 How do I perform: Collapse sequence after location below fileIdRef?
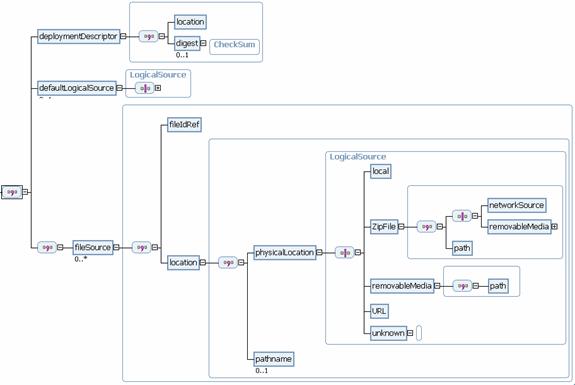tap(241, 263)
